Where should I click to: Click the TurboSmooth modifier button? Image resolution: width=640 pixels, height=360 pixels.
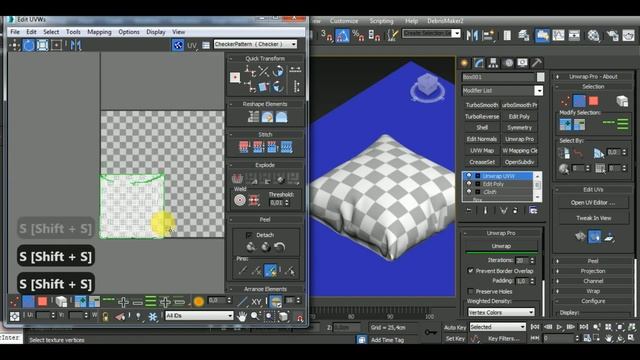click(482, 105)
